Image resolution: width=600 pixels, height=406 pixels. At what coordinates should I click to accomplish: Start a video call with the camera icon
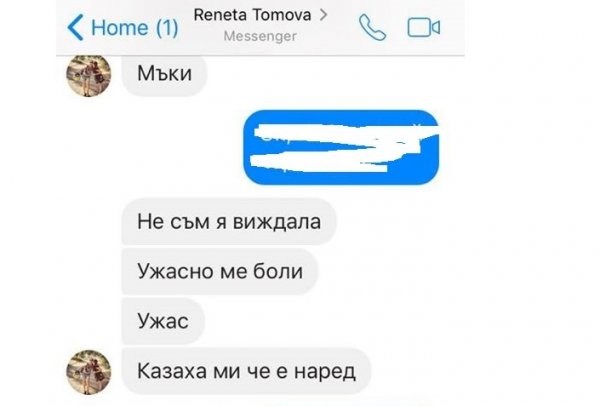(x=424, y=28)
